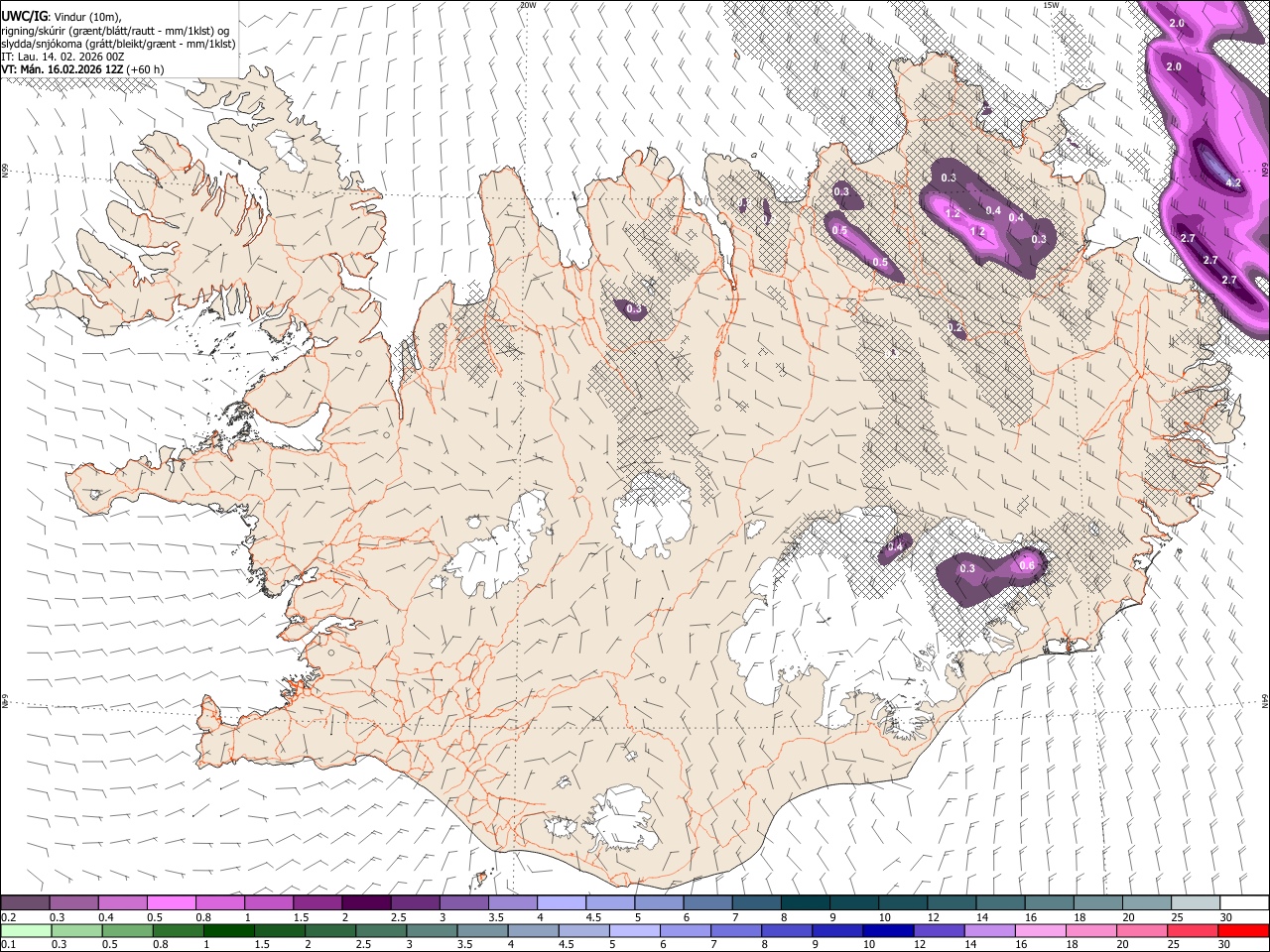Screen dimensions: 1270x952
Task: Click the "IT: Lau. 14. 02. 2026 00Z" line
Action: pos(63,57)
